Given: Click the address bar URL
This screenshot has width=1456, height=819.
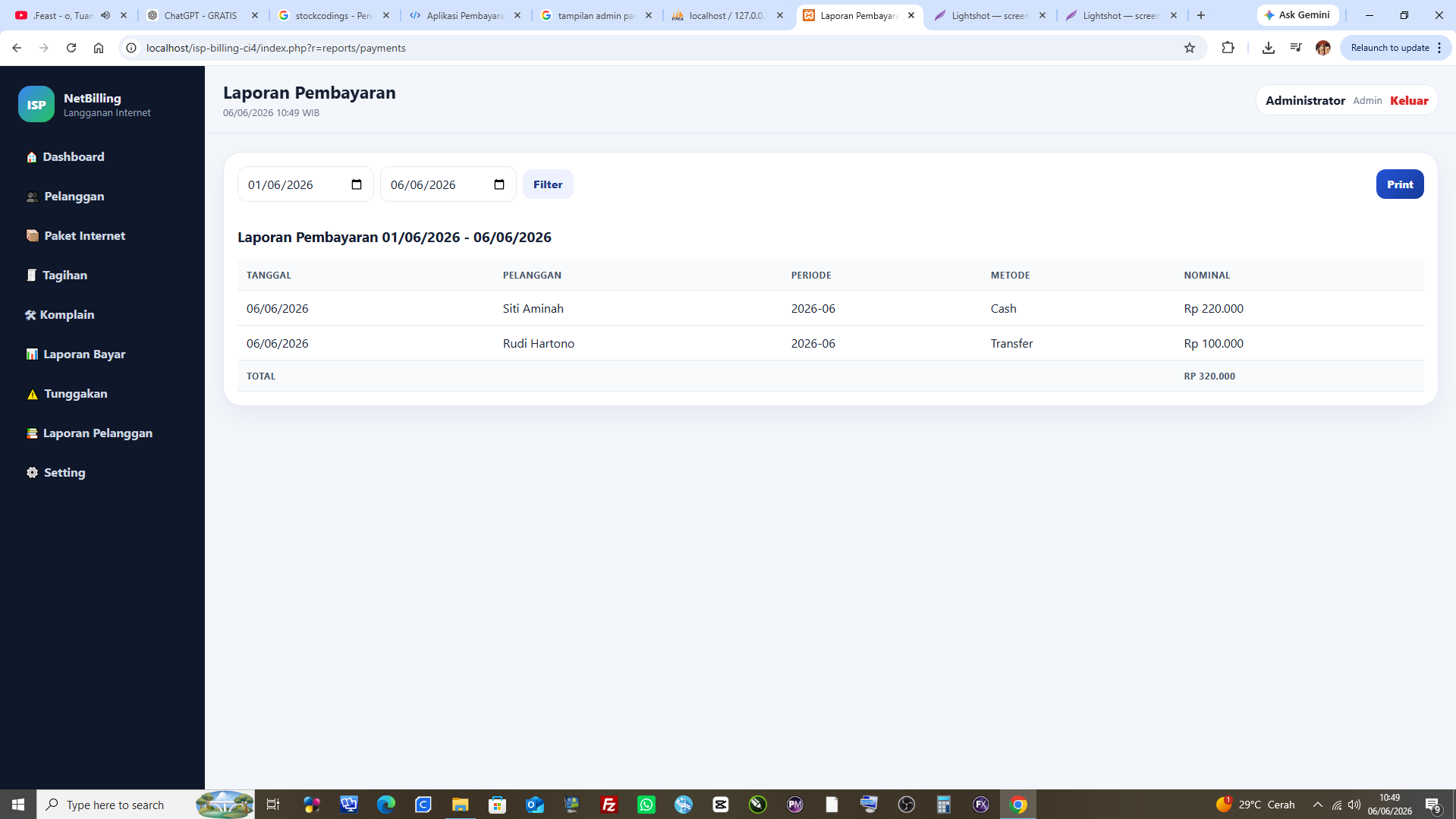Looking at the screenshot, I should click(x=276, y=48).
